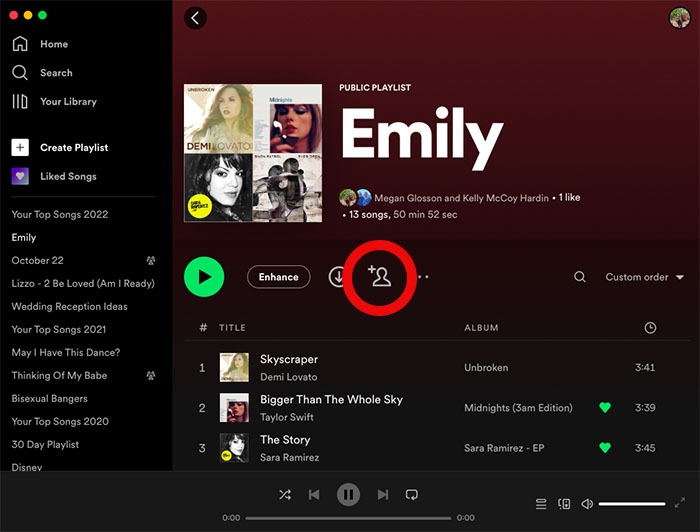This screenshot has width=700, height=532.
Task: Click the Create Playlist label
Action: pyautogui.click(x=74, y=148)
